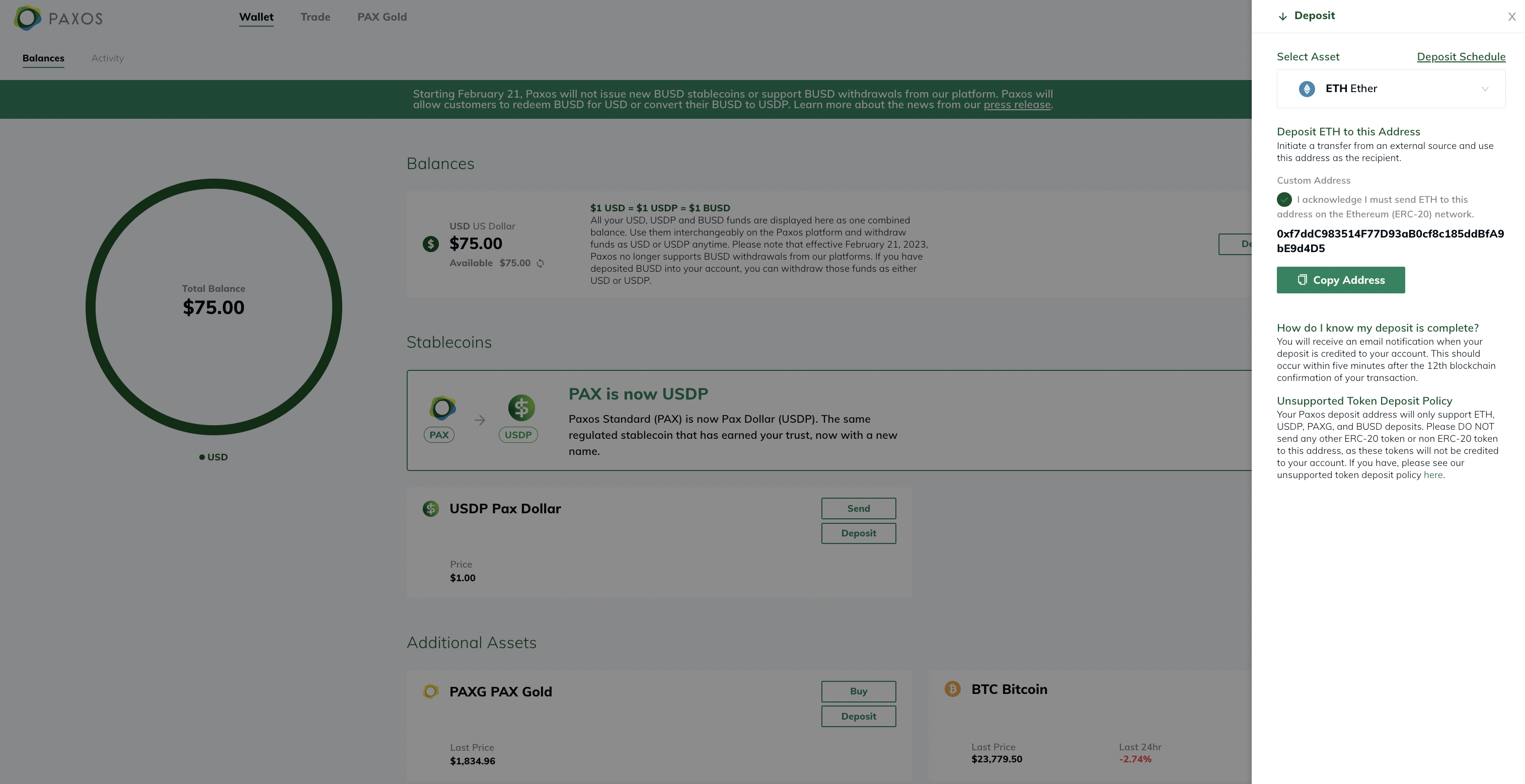Buy PAXG PAX Gold
This screenshot has width=1525, height=784.
tap(859, 691)
